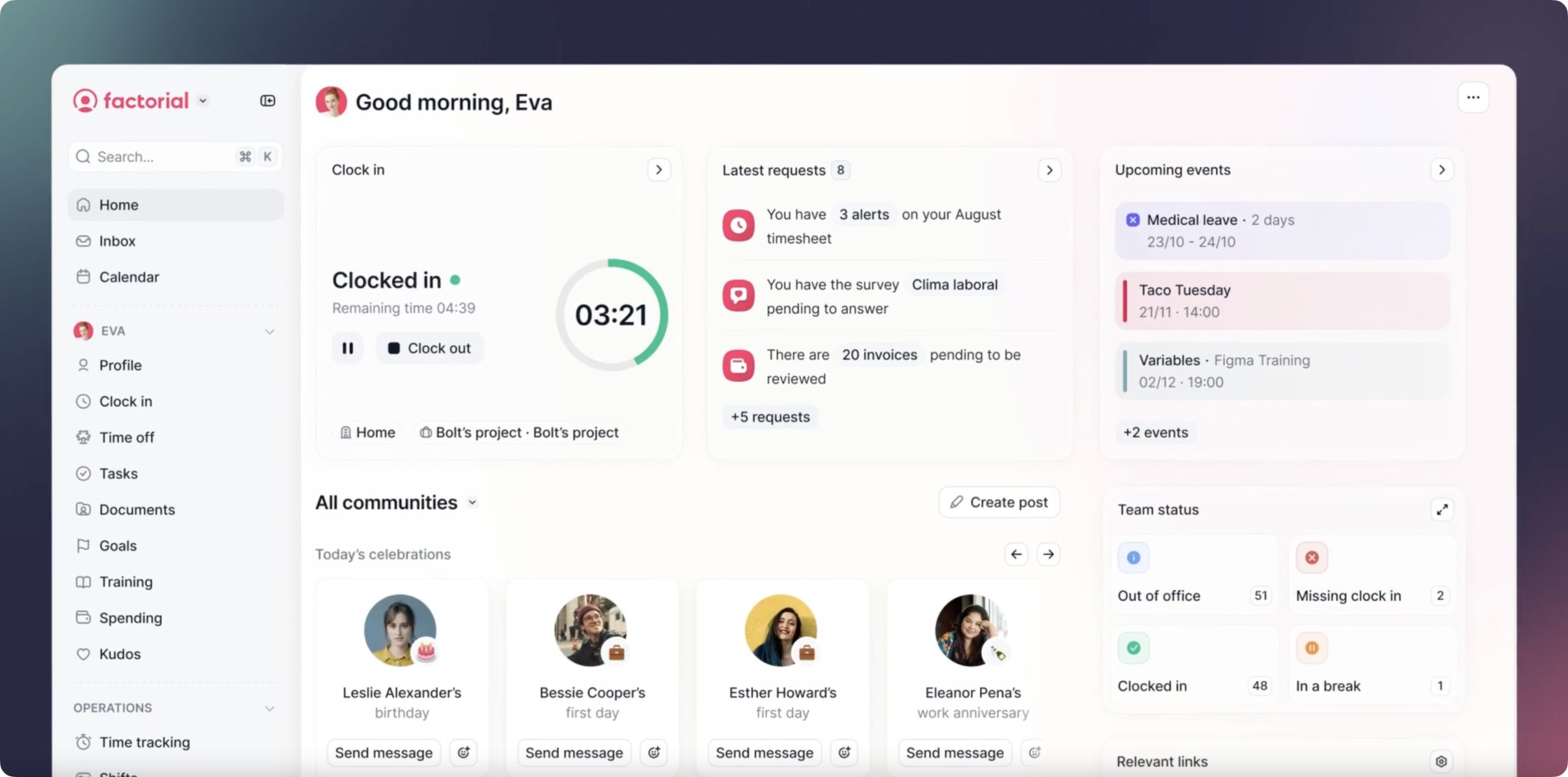
Task: Open the All communities dropdown
Action: [472, 502]
